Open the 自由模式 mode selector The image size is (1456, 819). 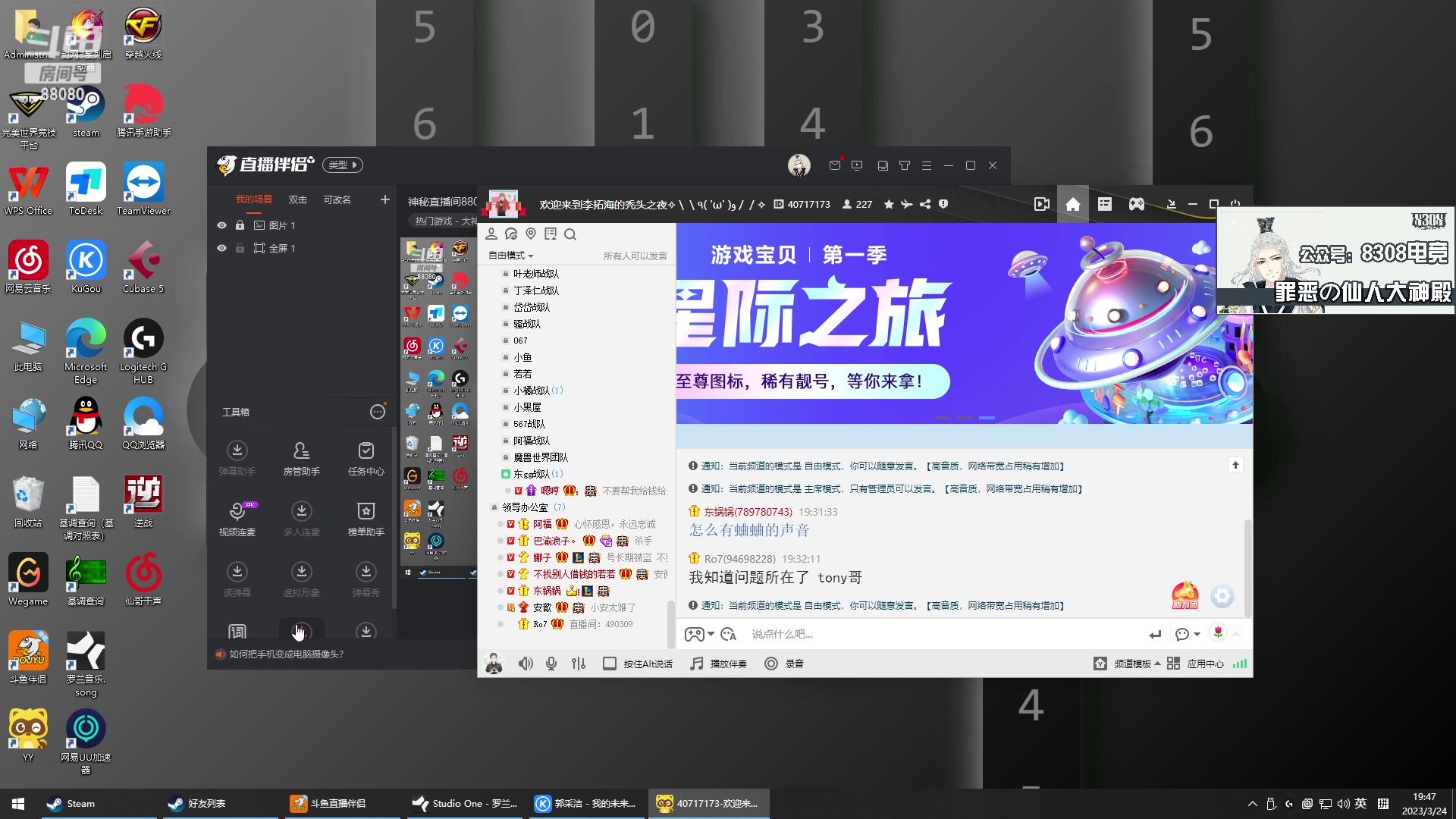click(509, 255)
